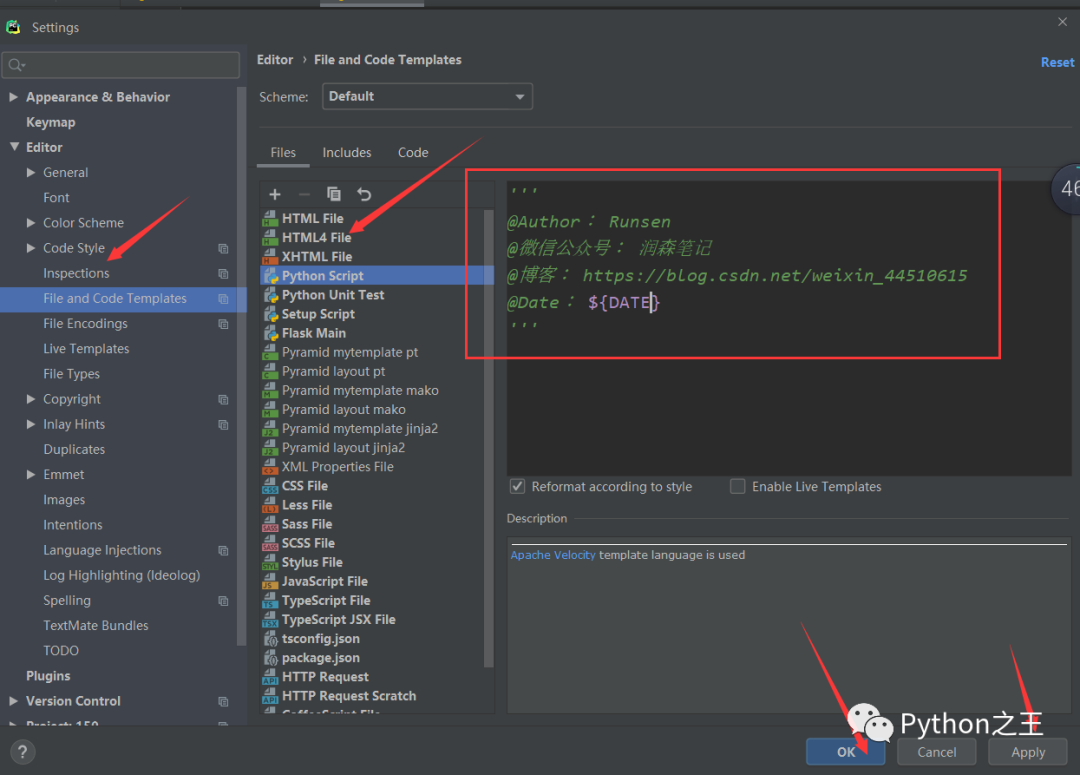Expand Appearance & Behavior section
This screenshot has width=1080, height=775.
(x=13, y=97)
